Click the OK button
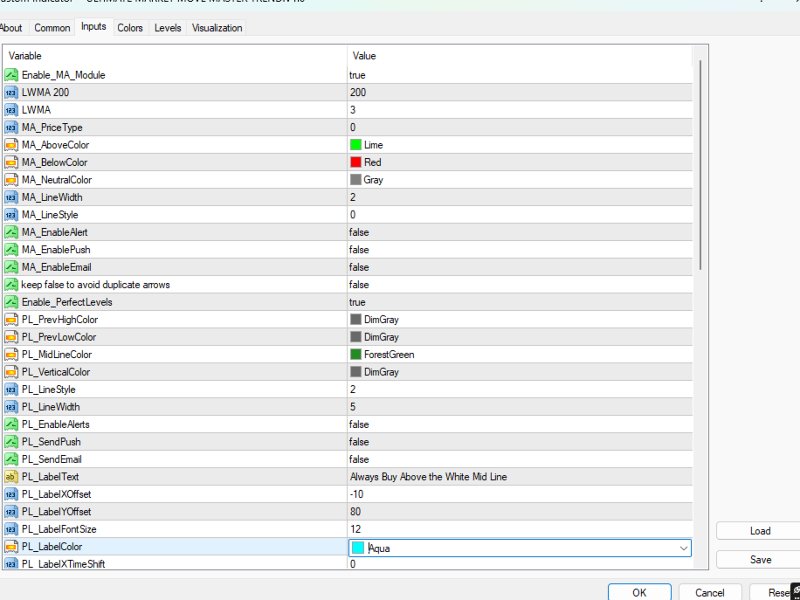 [x=639, y=592]
